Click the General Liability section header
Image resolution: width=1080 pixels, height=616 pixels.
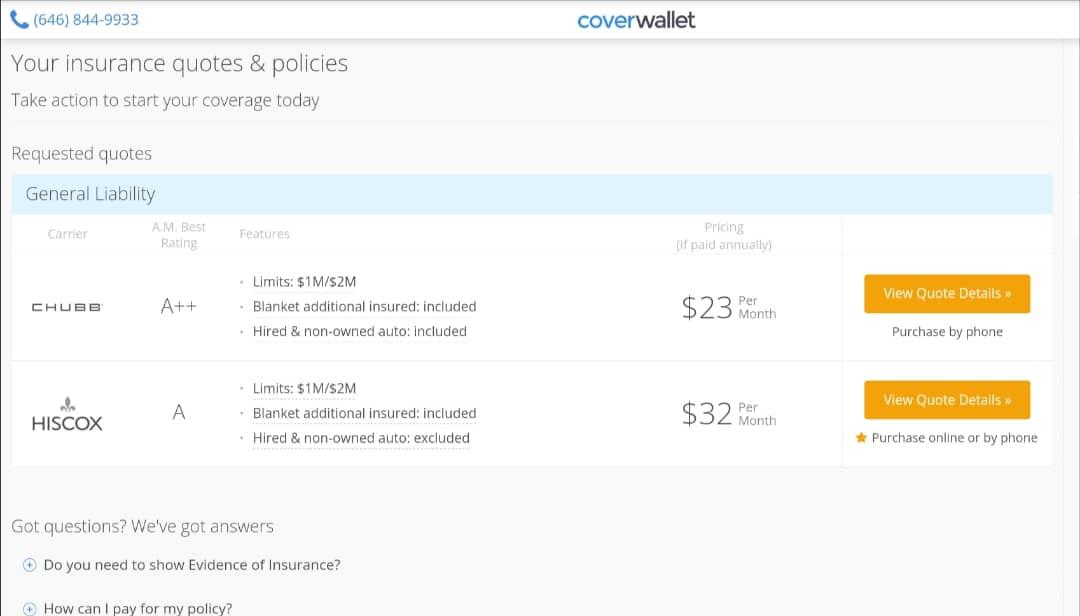click(x=532, y=194)
